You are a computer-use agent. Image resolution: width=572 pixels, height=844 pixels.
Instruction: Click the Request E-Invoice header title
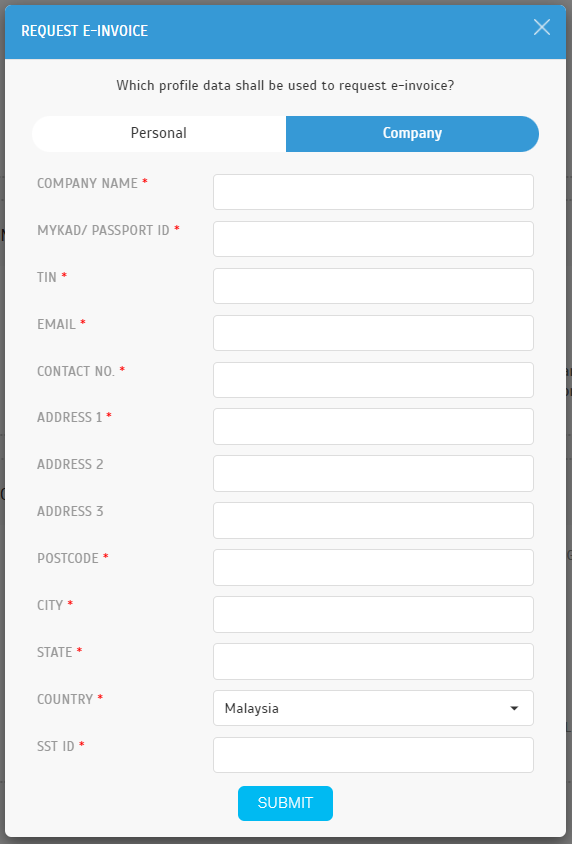(84, 31)
